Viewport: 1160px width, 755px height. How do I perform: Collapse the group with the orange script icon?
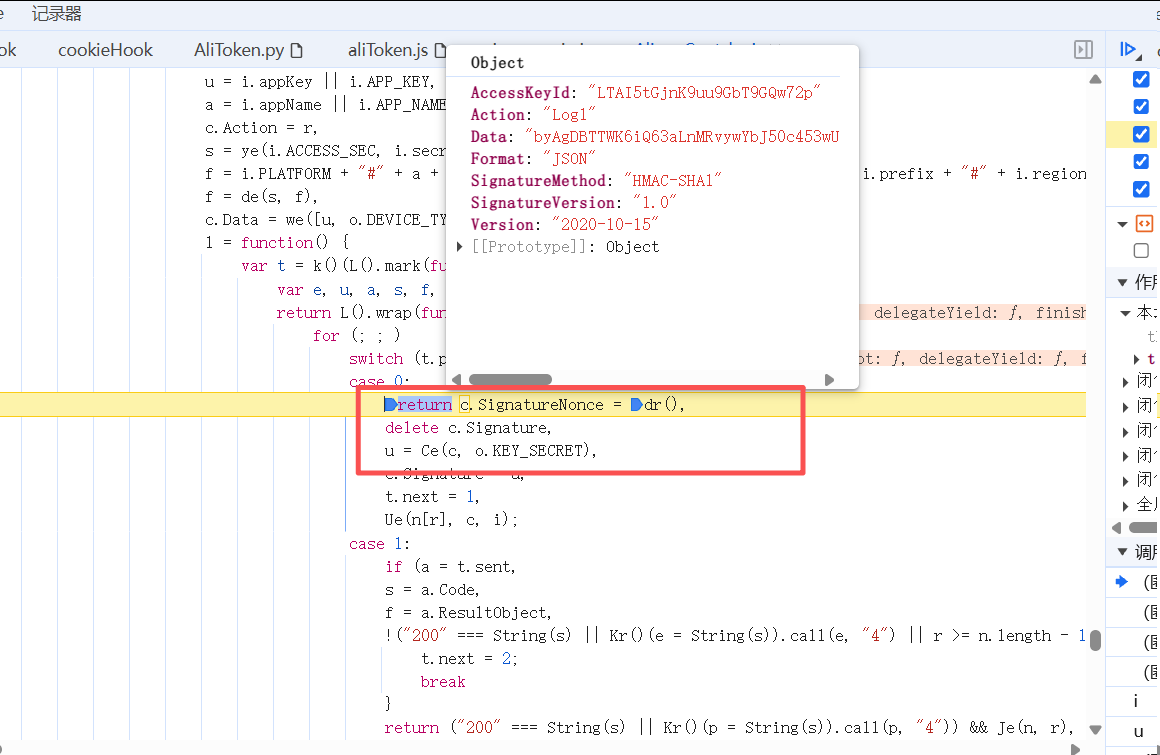(1122, 224)
